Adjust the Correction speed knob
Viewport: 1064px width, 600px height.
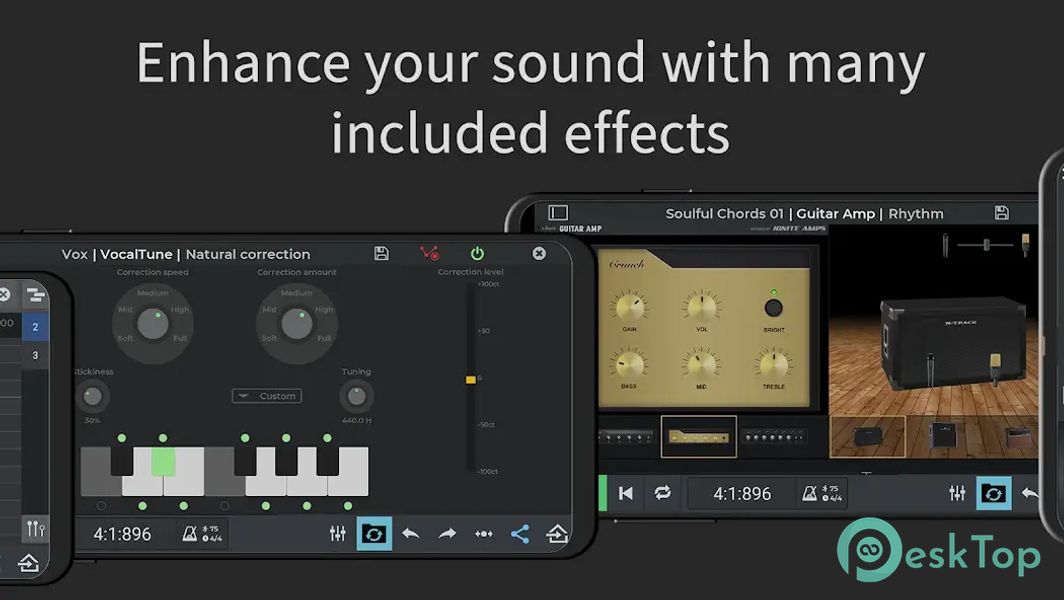point(153,324)
